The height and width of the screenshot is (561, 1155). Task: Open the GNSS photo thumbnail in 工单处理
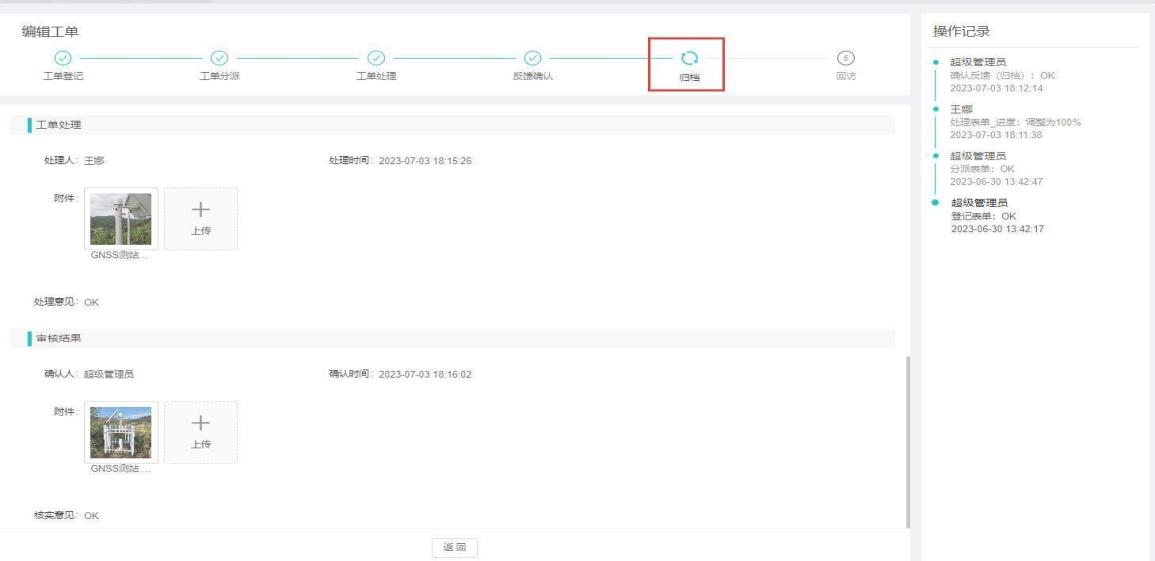coord(121,218)
